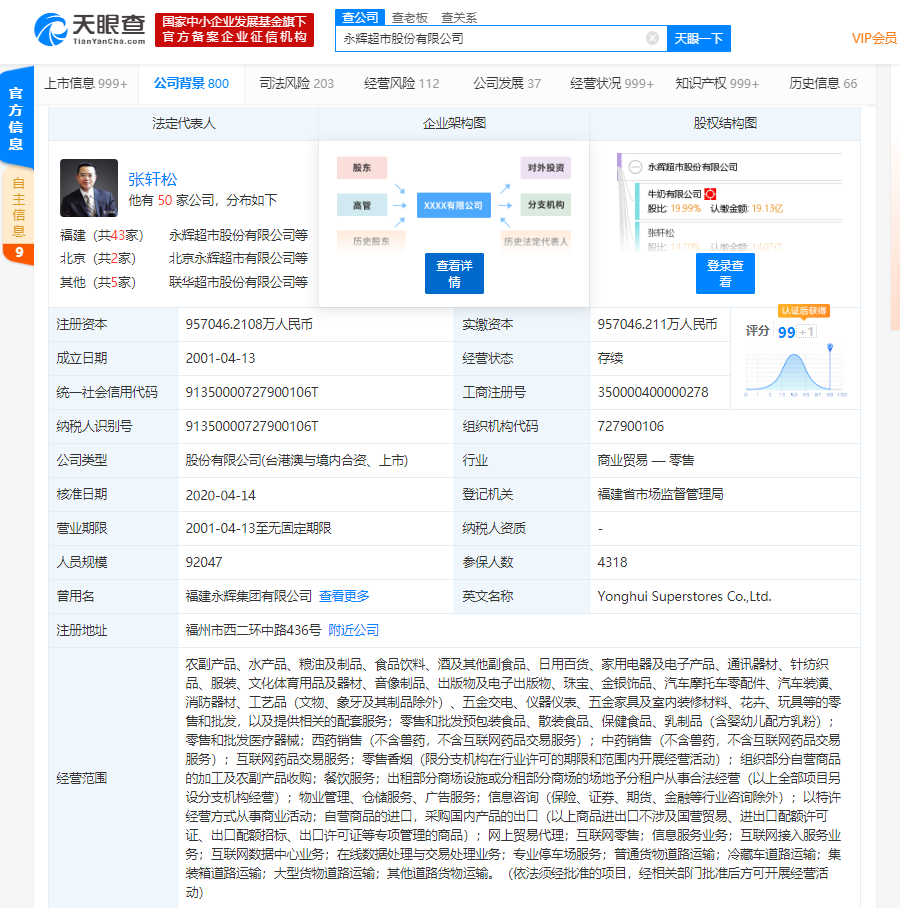Click the 查看详情 button on structure chart
Viewport: 900px width, 908px height.
pos(454,273)
